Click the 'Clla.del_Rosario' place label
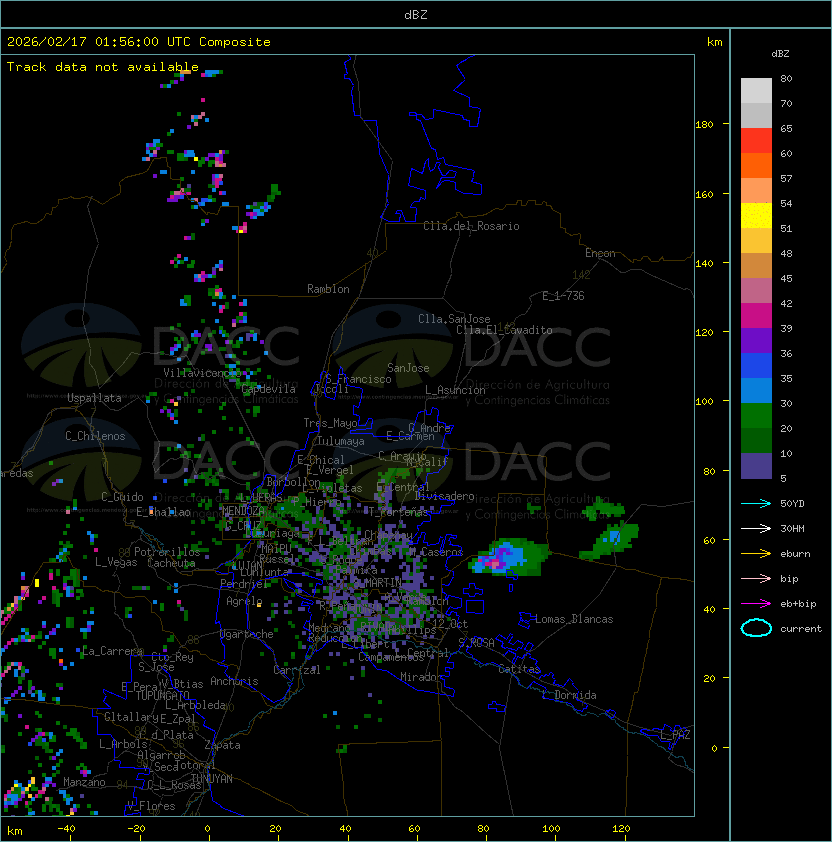832x842 pixels. tap(471, 226)
